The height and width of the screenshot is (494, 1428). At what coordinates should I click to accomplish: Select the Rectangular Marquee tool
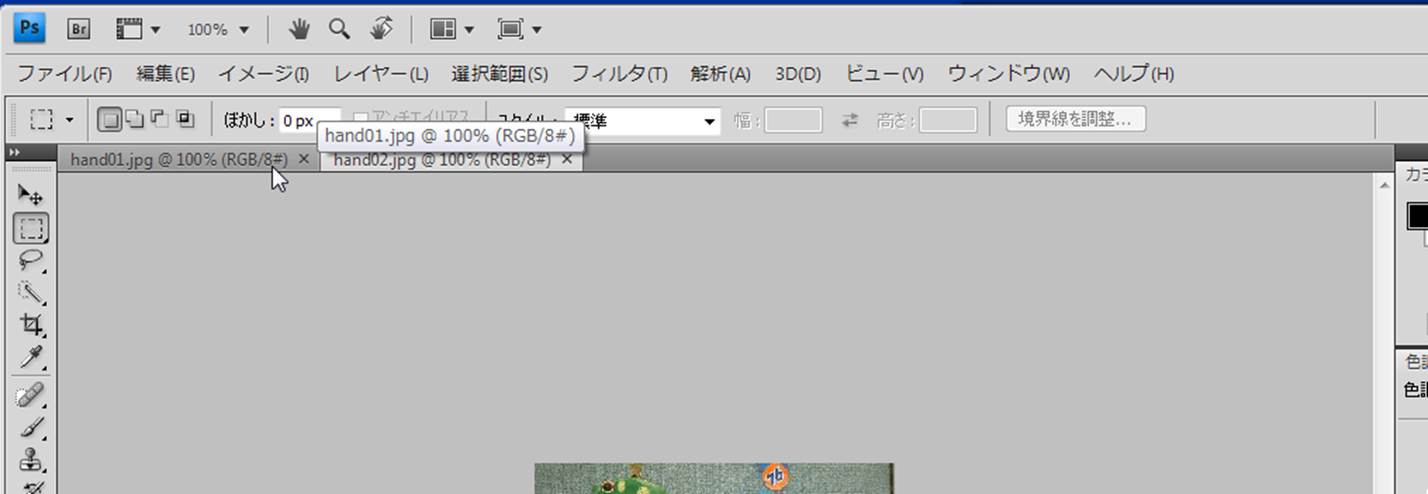31,228
